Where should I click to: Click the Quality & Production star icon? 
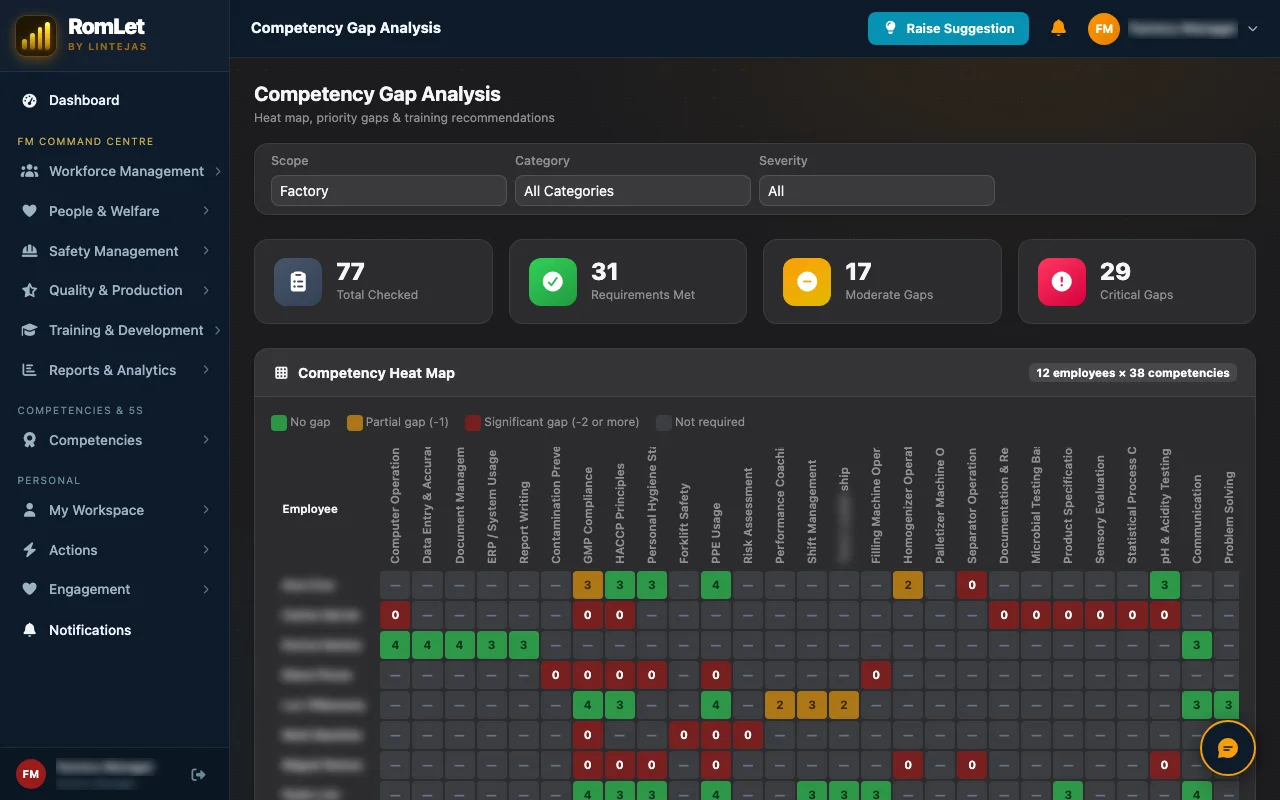29,290
